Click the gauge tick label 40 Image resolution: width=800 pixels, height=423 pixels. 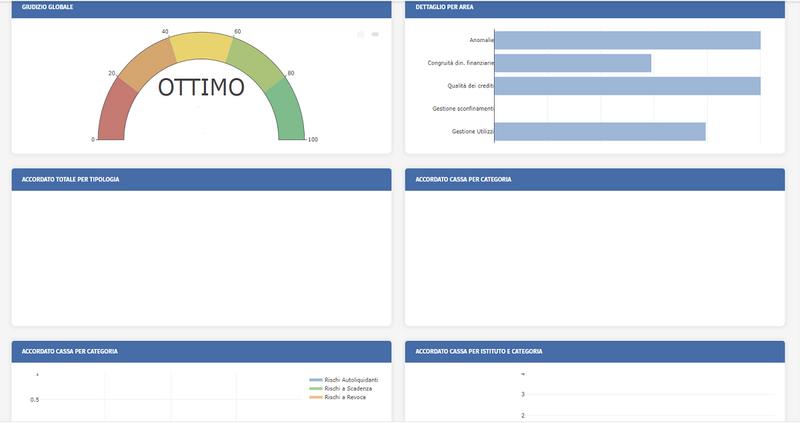point(165,31)
